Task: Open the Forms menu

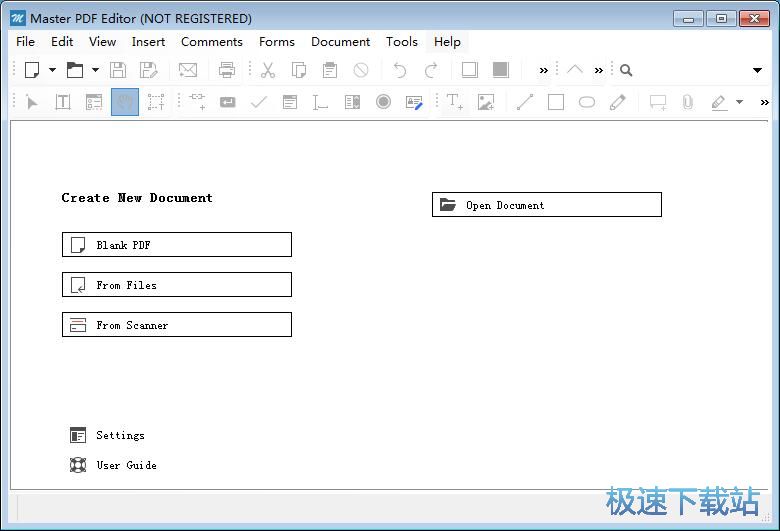Action: [x=277, y=42]
